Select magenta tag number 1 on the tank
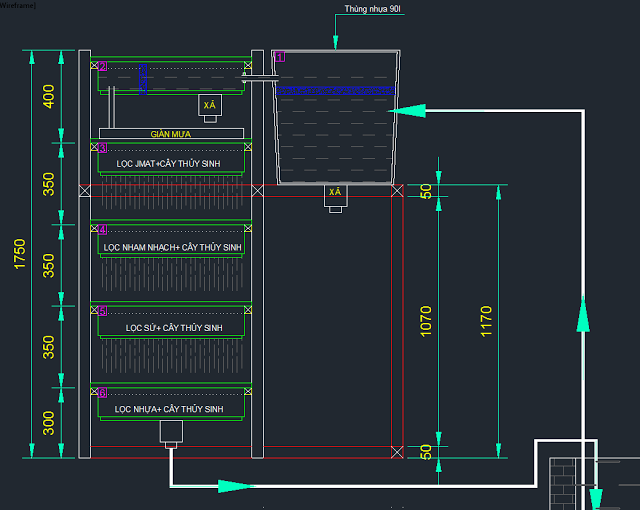640x510 pixels. tap(281, 57)
